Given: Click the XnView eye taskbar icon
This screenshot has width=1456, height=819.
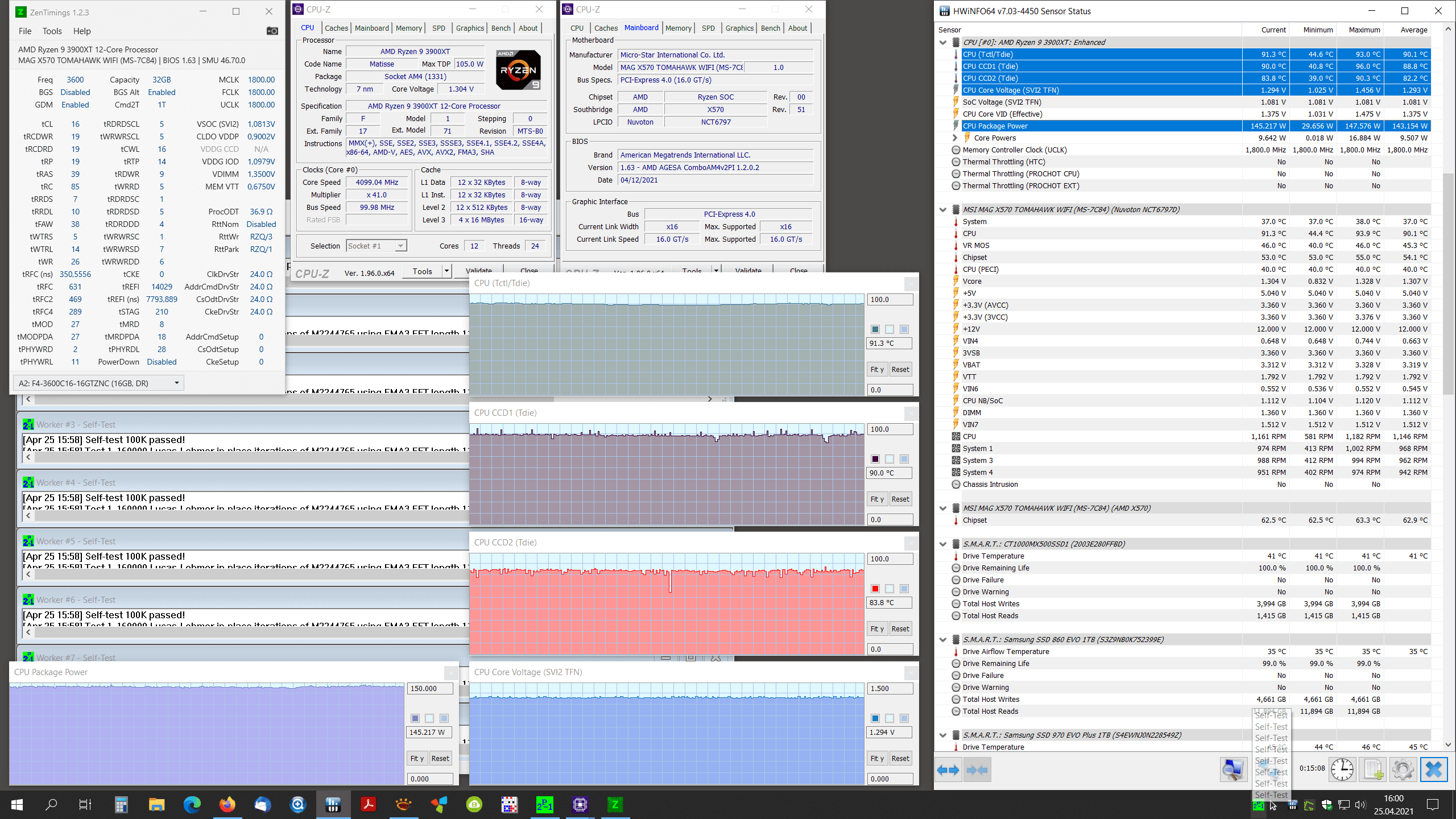Looking at the screenshot, I should point(403,804).
